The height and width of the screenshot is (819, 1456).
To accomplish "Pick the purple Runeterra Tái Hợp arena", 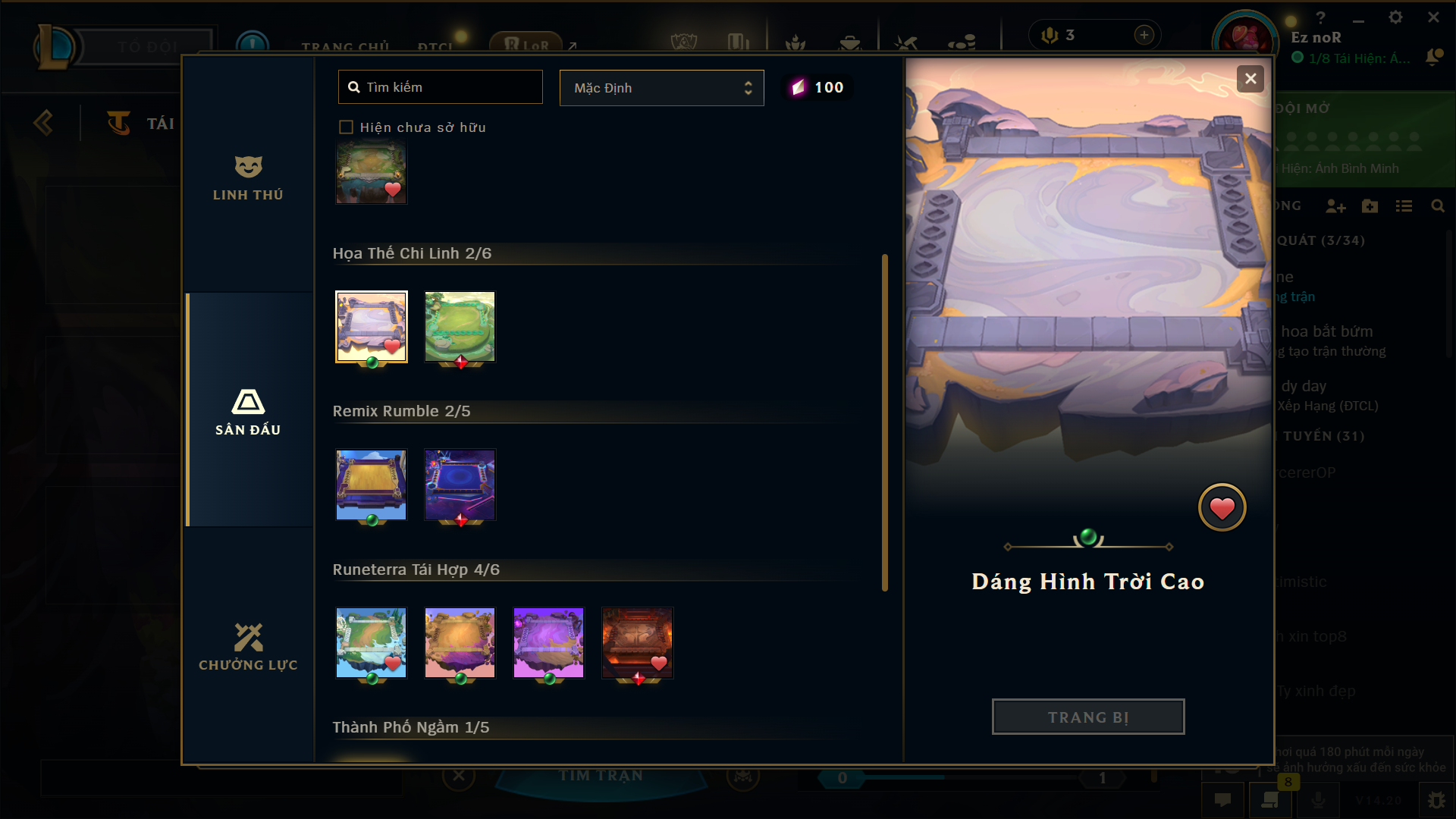I will (x=548, y=642).
